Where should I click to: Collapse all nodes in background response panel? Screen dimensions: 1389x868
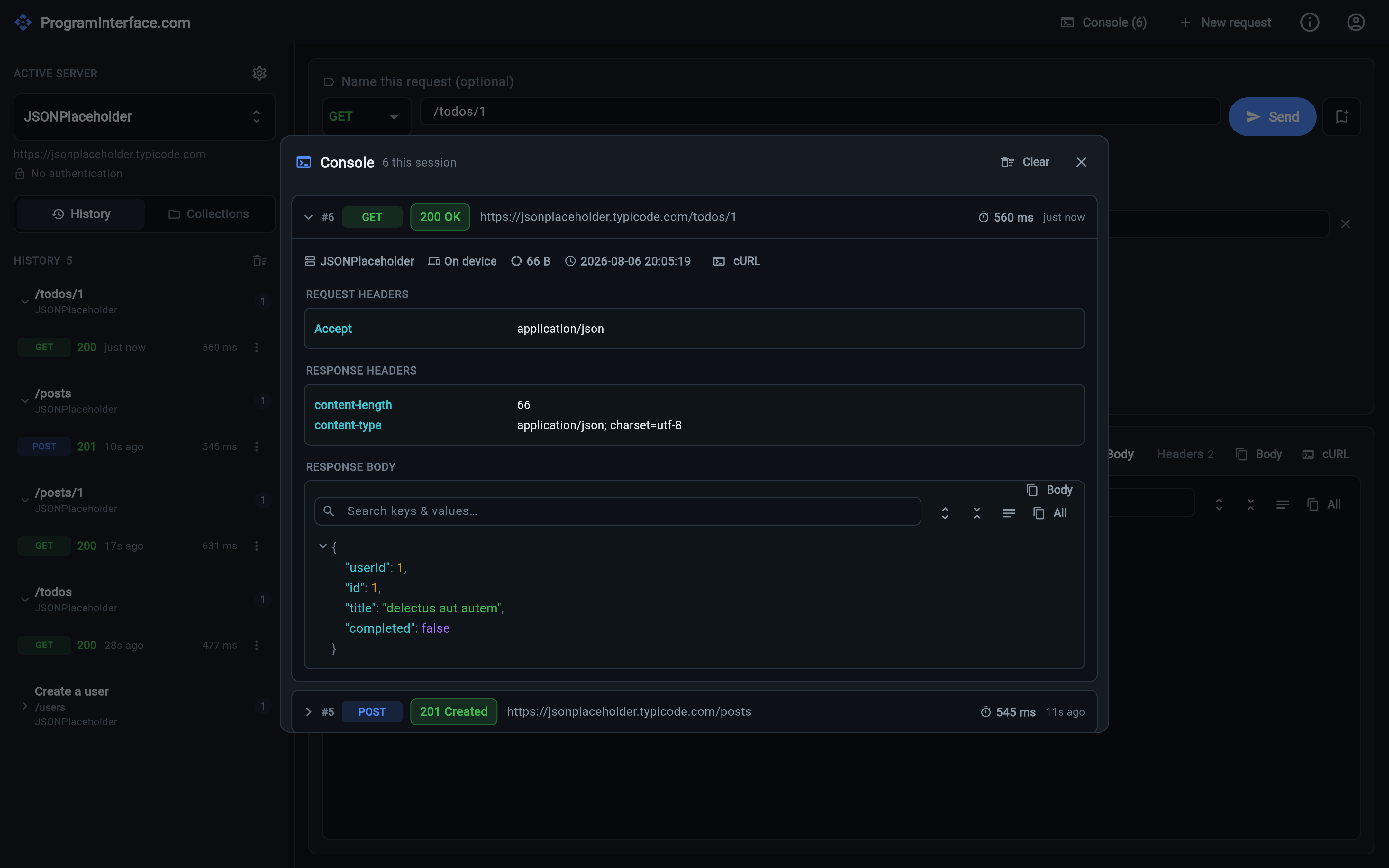pos(1251,504)
